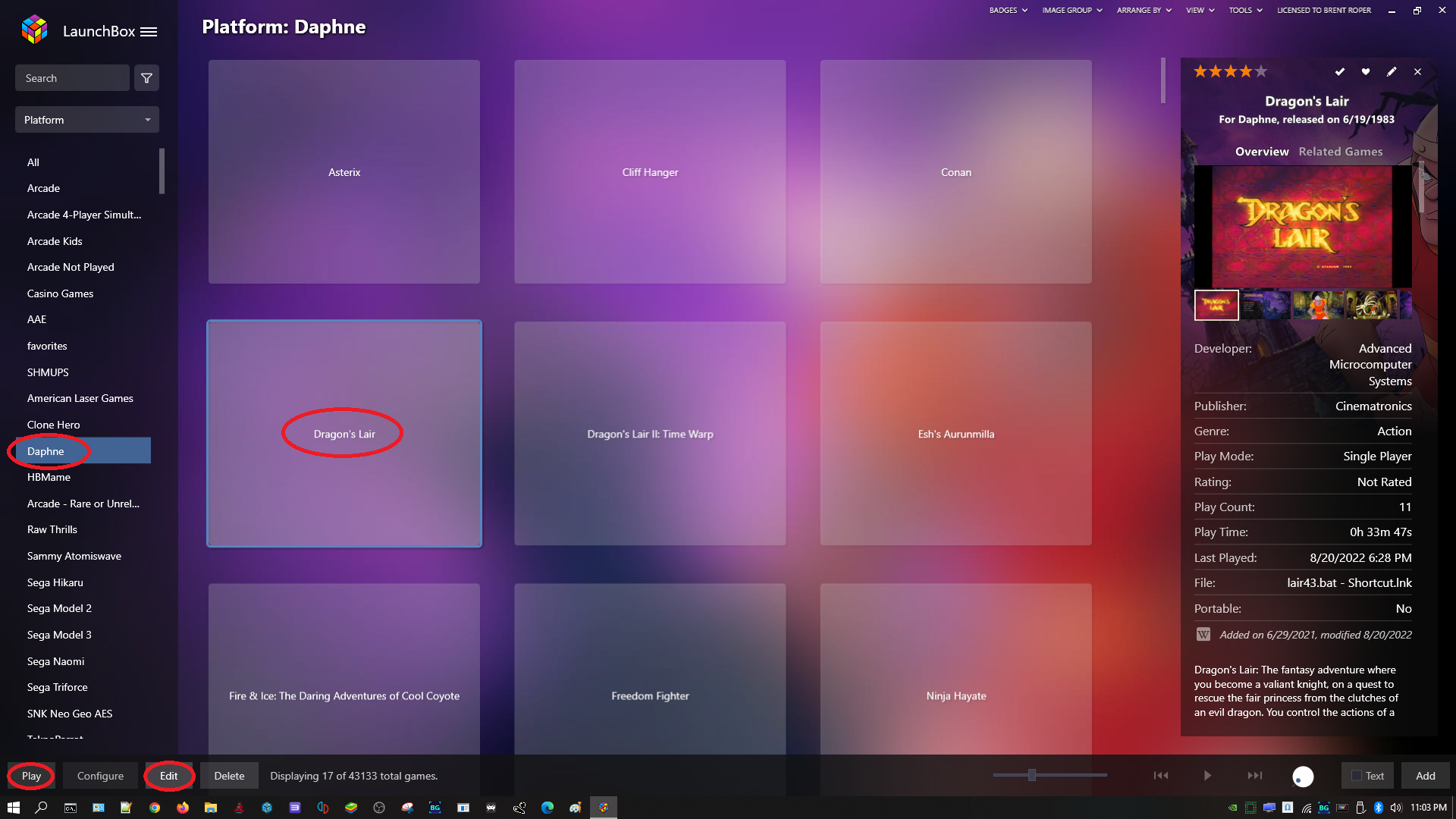Click the Configure button
Screen dimensions: 1456x819
click(100, 776)
